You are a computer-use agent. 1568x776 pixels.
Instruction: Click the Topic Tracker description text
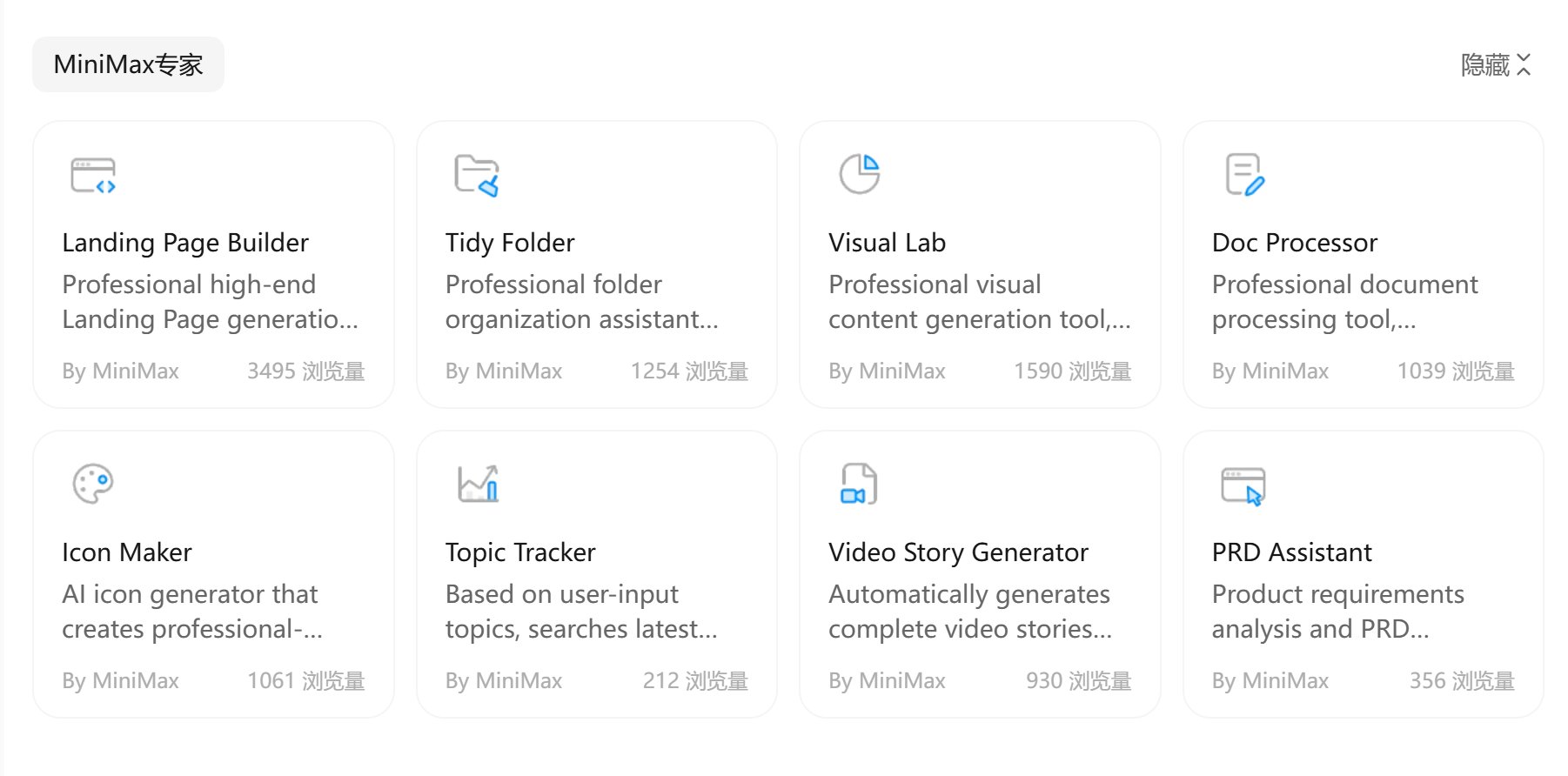[580, 612]
